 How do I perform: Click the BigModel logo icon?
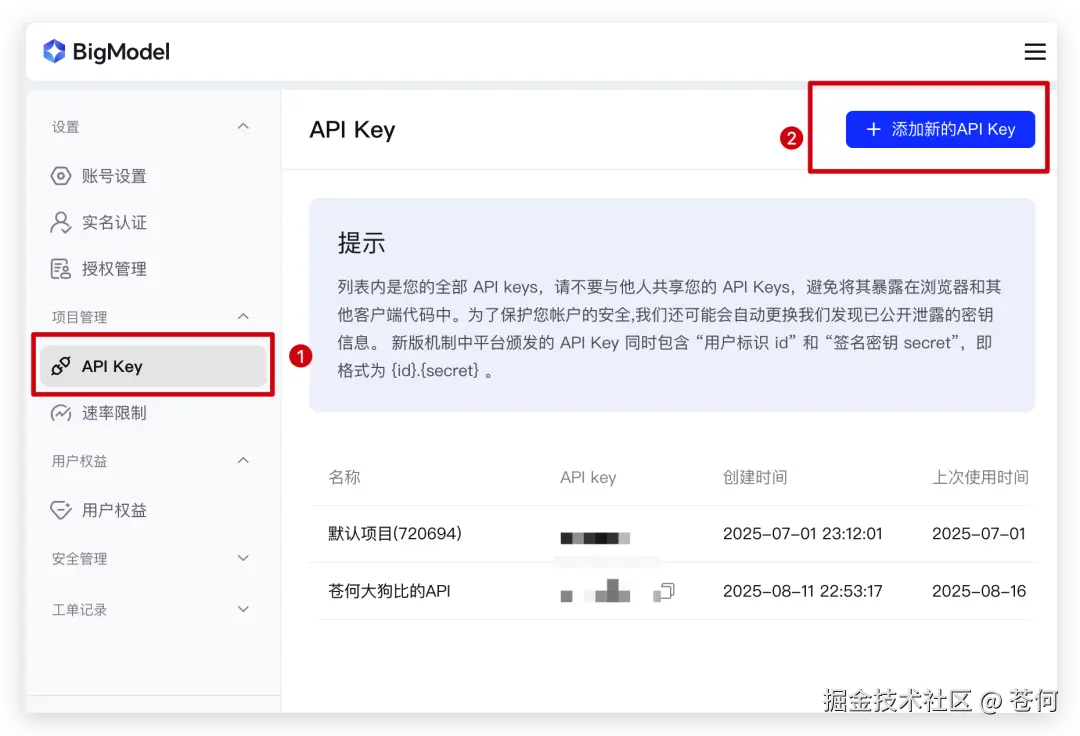[54, 51]
